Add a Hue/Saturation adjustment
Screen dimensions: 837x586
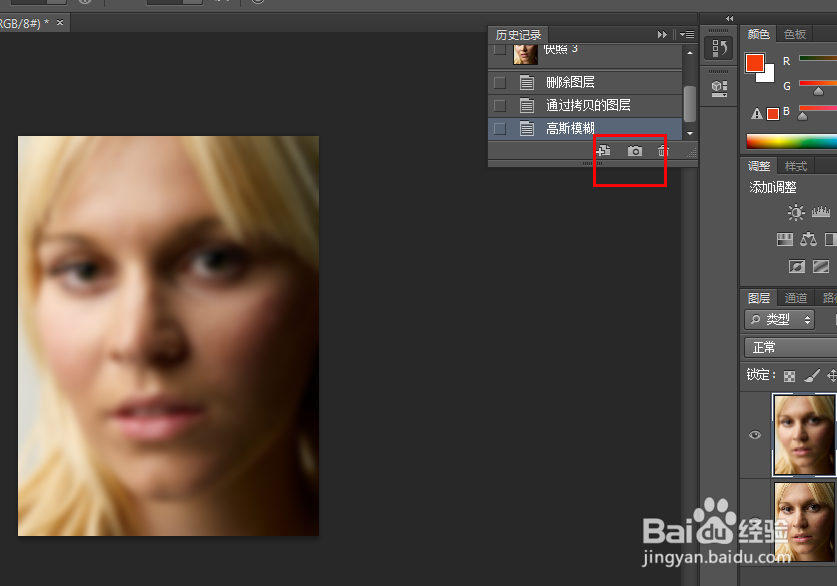coord(784,239)
